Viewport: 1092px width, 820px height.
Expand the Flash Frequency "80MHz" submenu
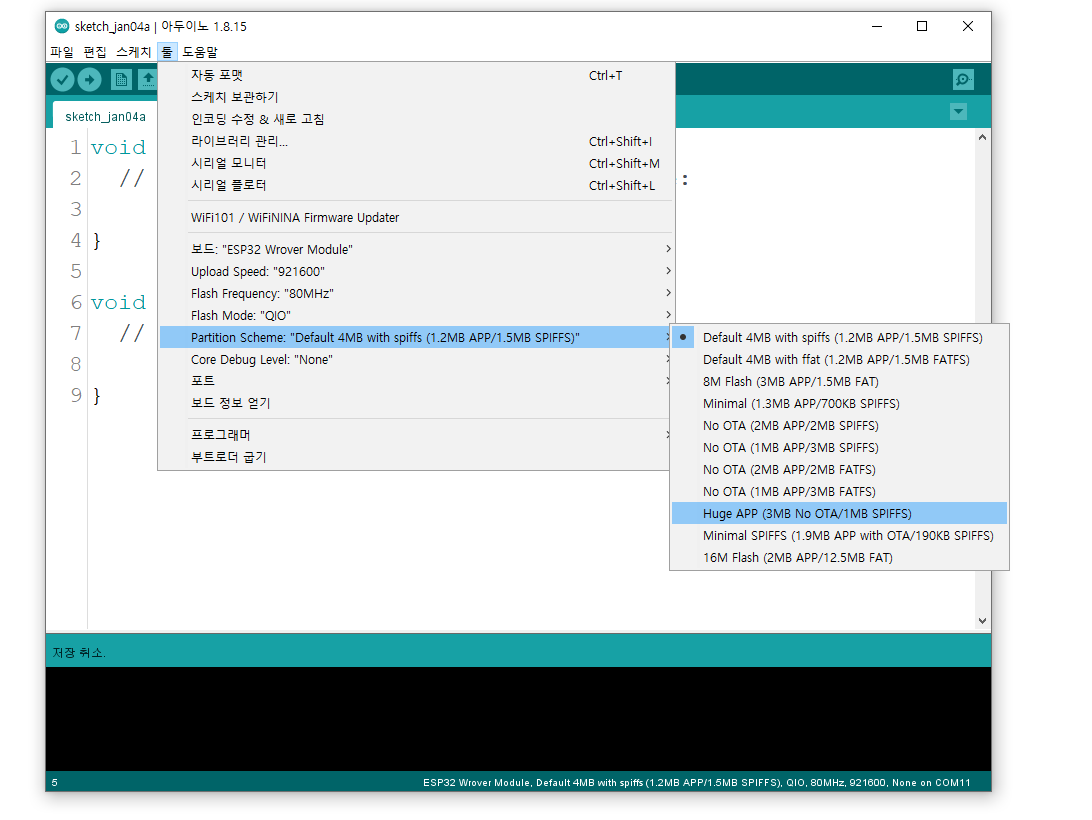(x=416, y=293)
